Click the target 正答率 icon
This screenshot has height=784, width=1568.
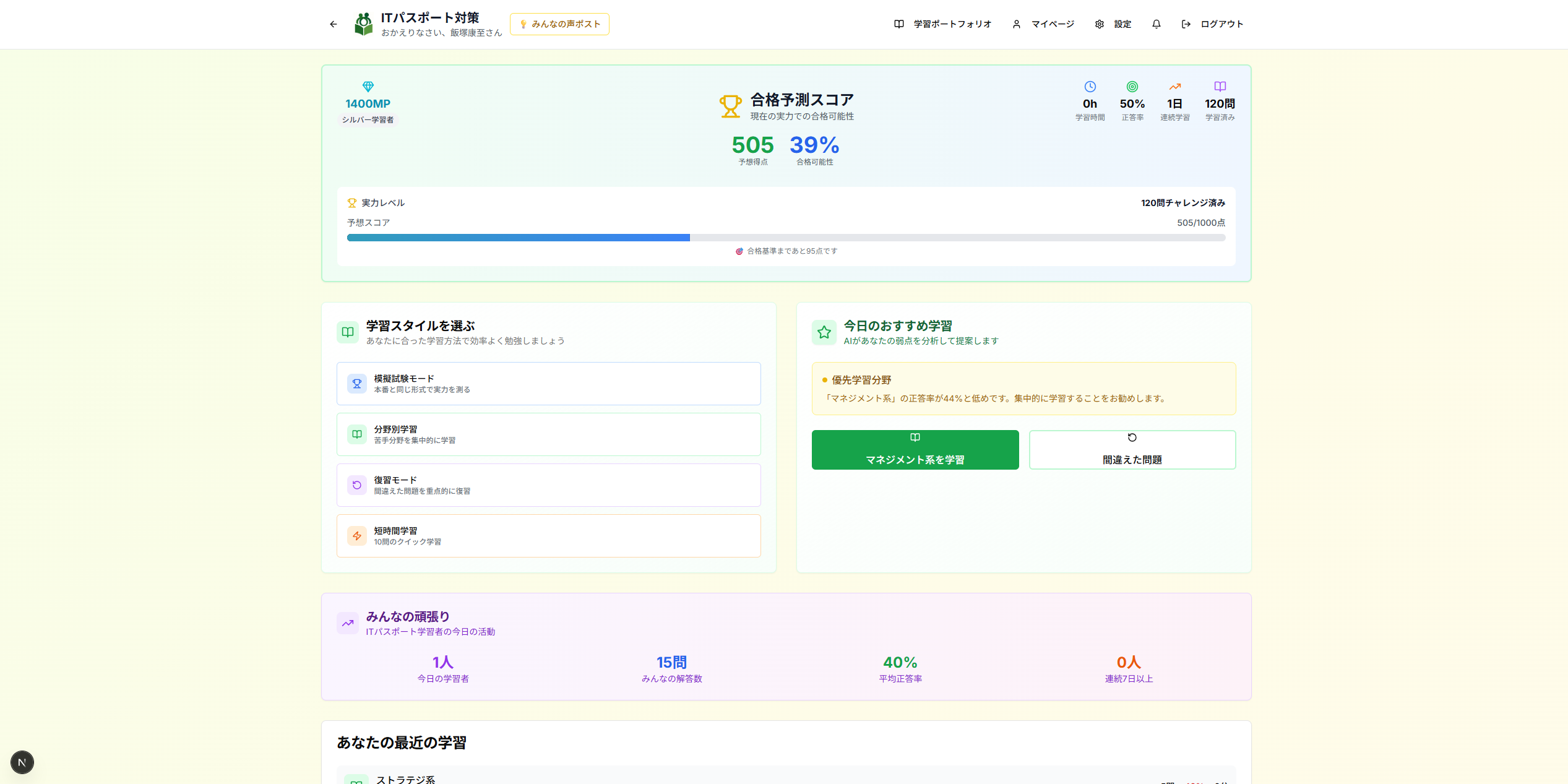[x=1132, y=87]
